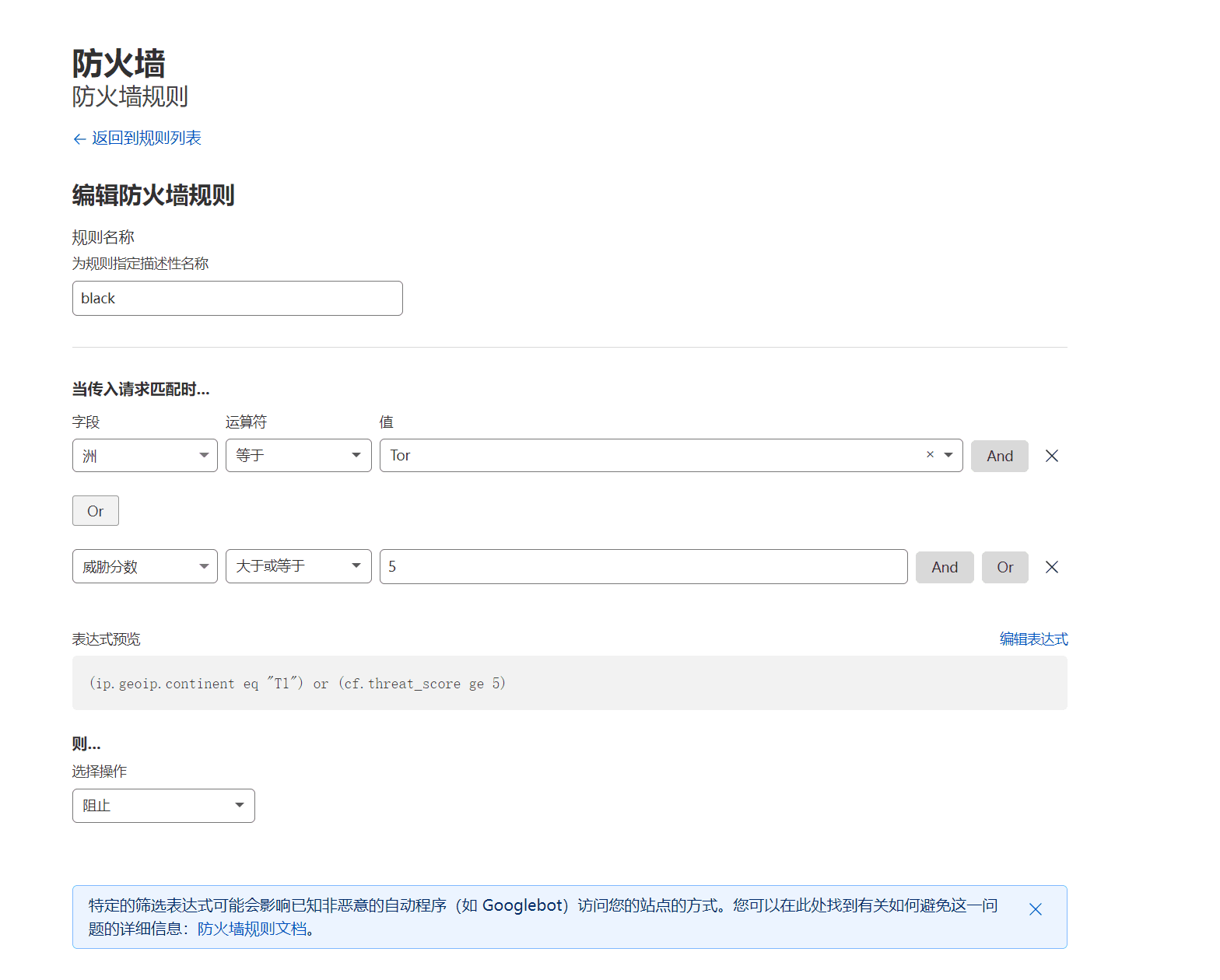Click And button on first rule row
The height and width of the screenshot is (980, 1220).
[999, 456]
